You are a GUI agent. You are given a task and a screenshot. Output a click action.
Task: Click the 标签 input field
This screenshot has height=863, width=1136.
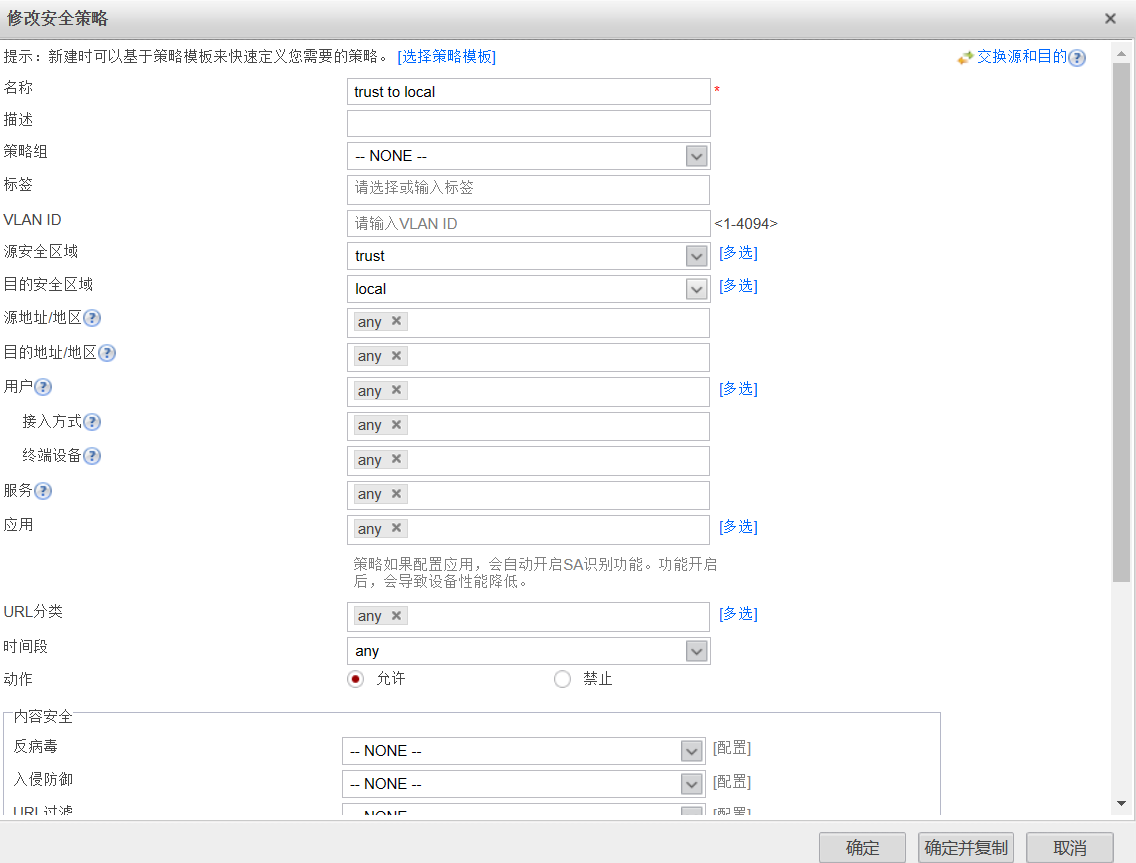(x=528, y=190)
